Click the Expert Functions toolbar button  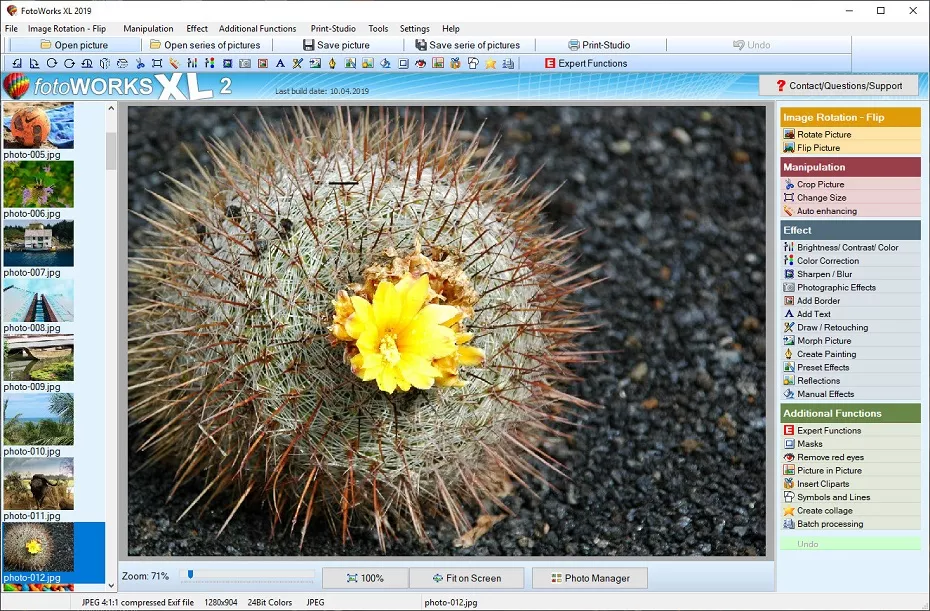[x=586, y=64]
